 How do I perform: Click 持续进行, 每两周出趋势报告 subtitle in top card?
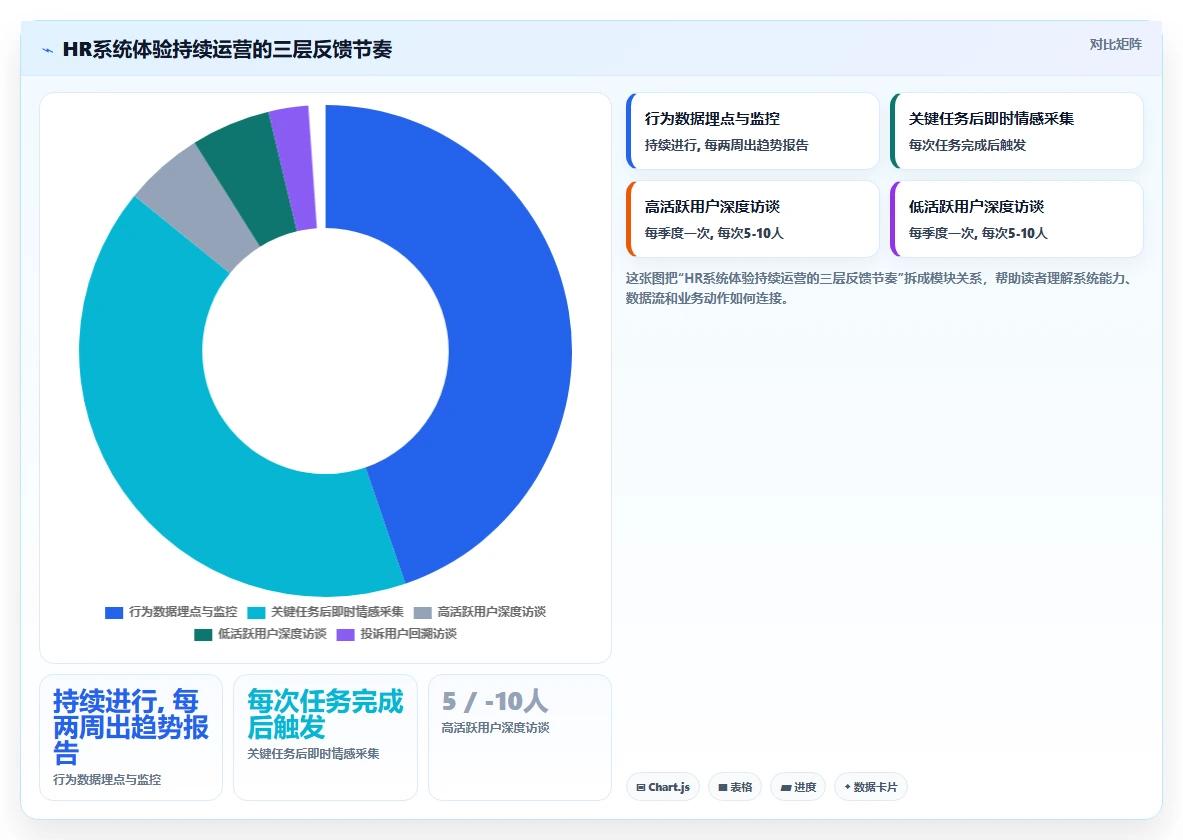pyautogui.click(x=727, y=146)
